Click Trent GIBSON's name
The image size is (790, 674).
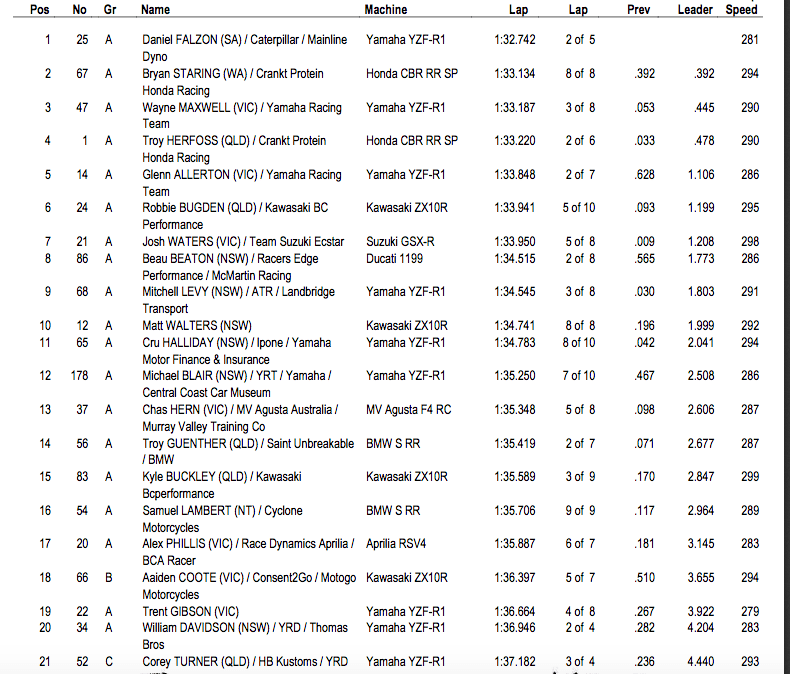[x=178, y=612]
